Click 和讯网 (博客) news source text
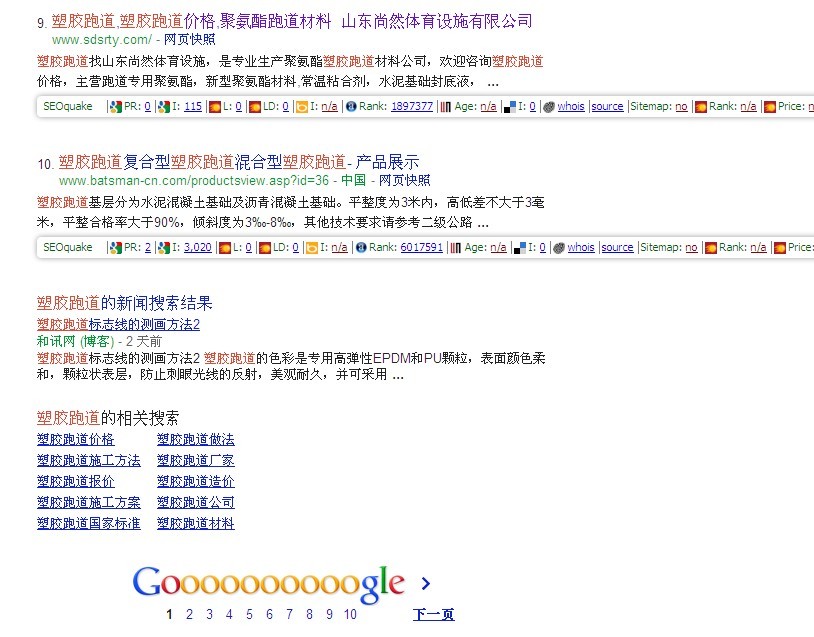The width and height of the screenshot is (814, 637). (x=75, y=342)
